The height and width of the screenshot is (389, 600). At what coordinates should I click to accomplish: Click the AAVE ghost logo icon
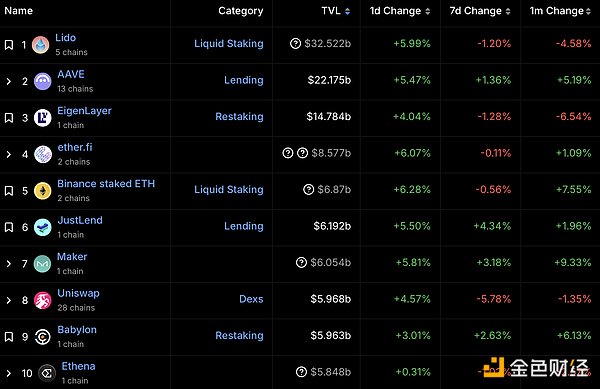click(x=42, y=81)
